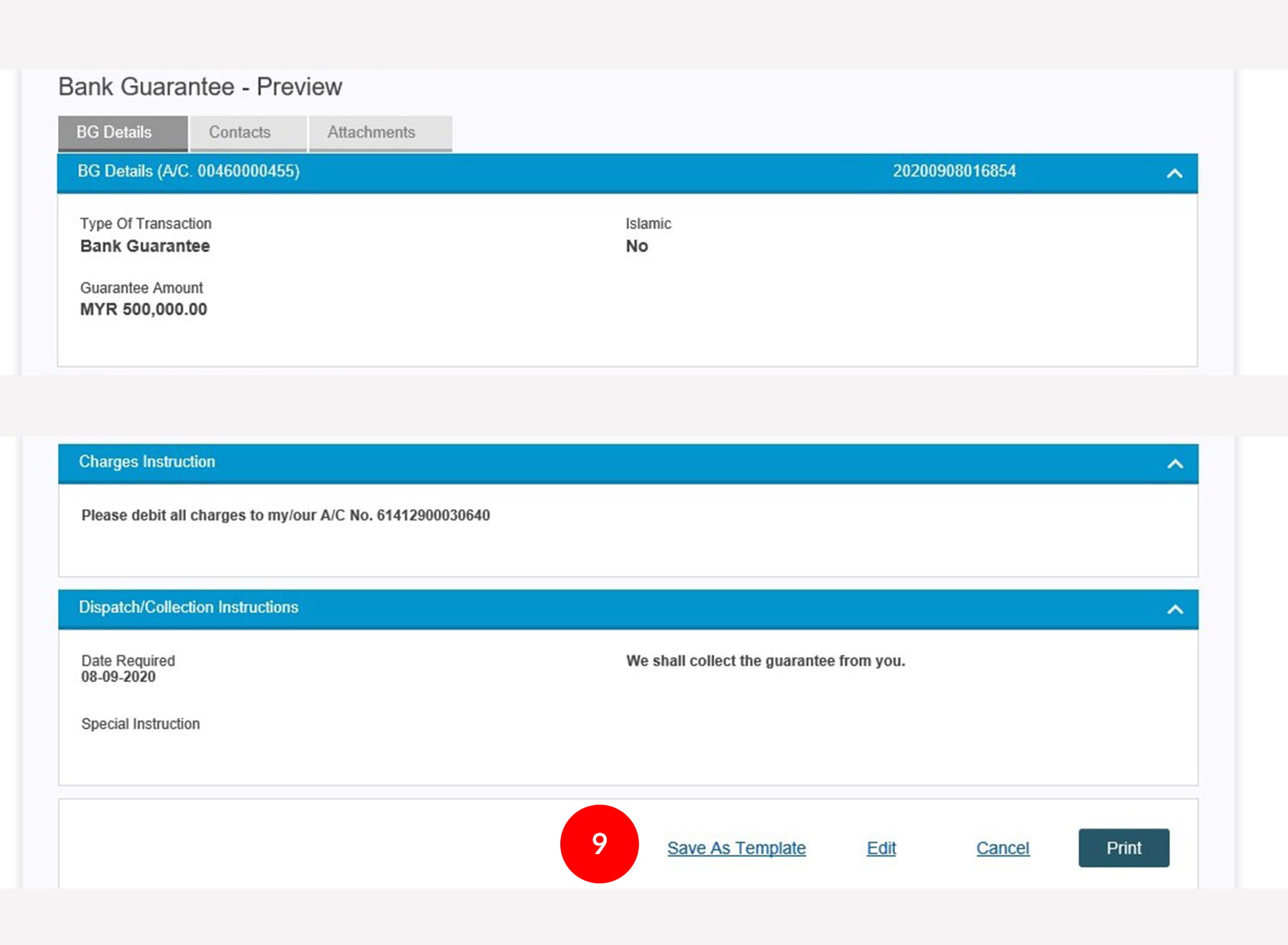Click the BG Details account header title
1288x945 pixels.
click(188, 171)
